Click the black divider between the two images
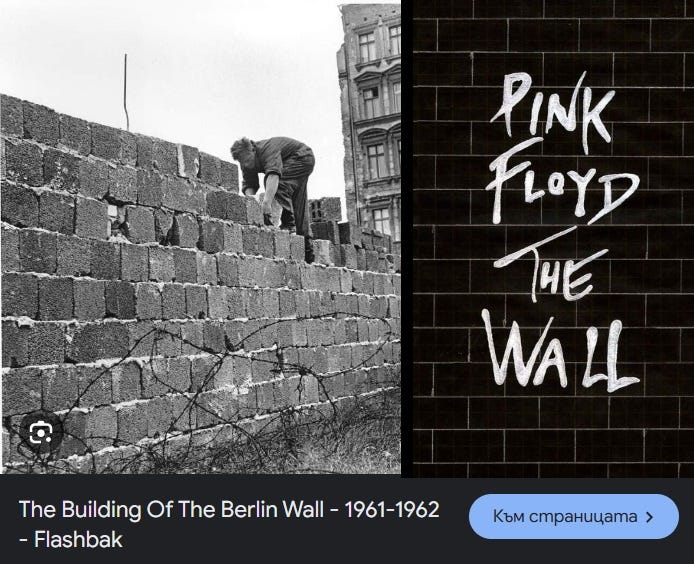 (407, 239)
